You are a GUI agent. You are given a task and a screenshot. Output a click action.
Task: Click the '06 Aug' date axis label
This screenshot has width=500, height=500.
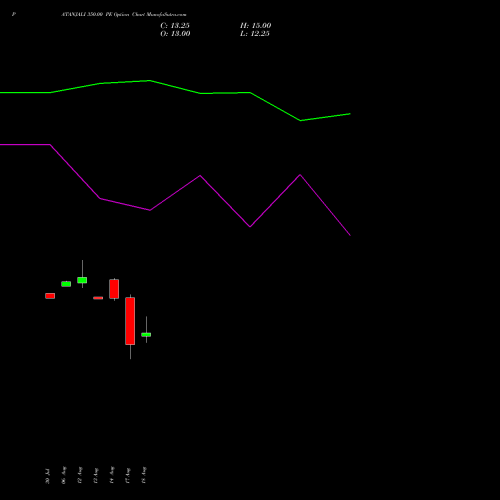(x=64, y=475)
